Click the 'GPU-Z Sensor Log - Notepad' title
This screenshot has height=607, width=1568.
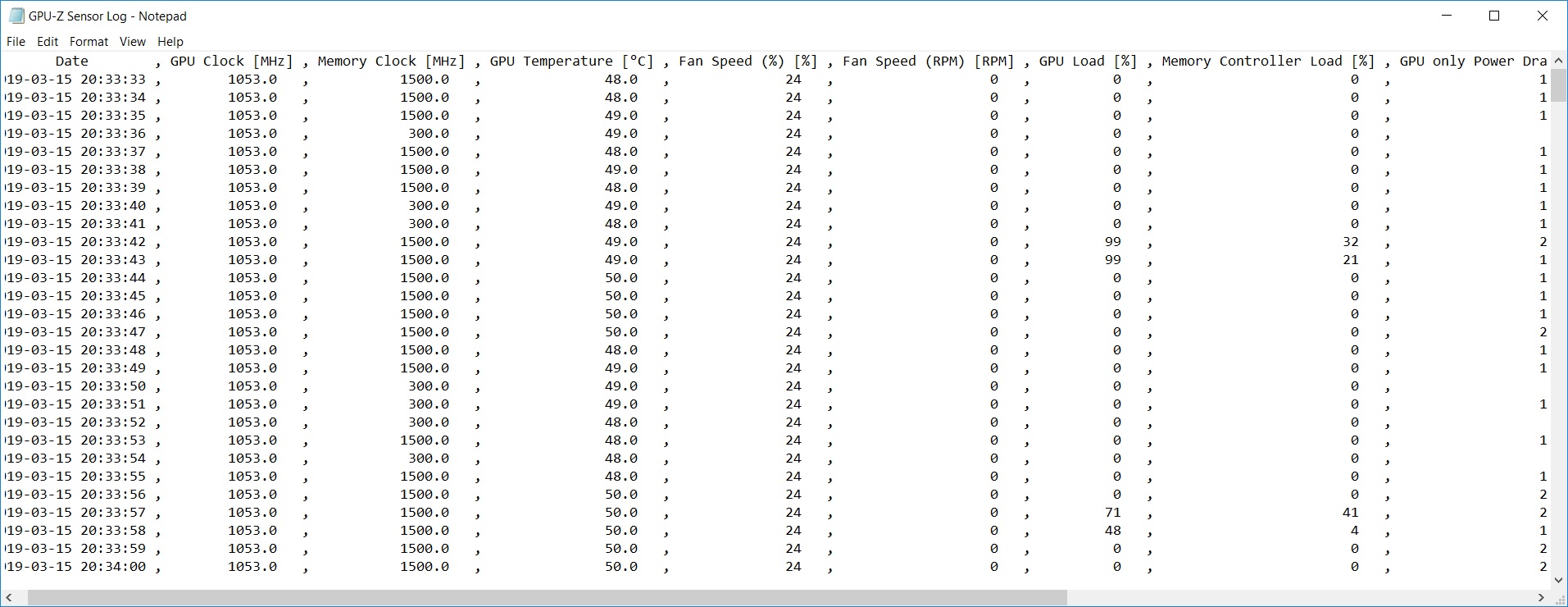tap(107, 16)
